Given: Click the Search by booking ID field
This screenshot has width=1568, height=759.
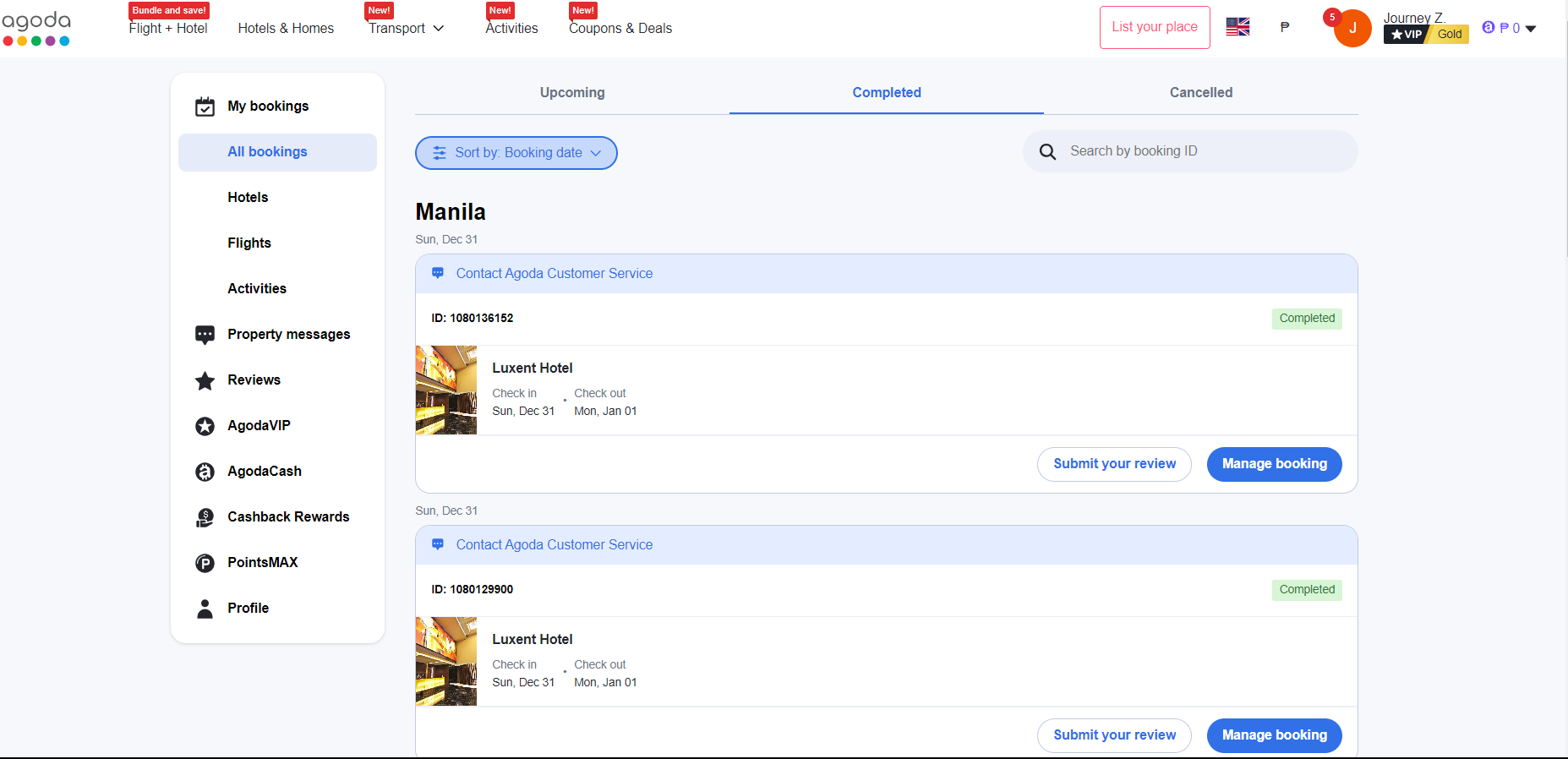Looking at the screenshot, I should (x=1190, y=151).
